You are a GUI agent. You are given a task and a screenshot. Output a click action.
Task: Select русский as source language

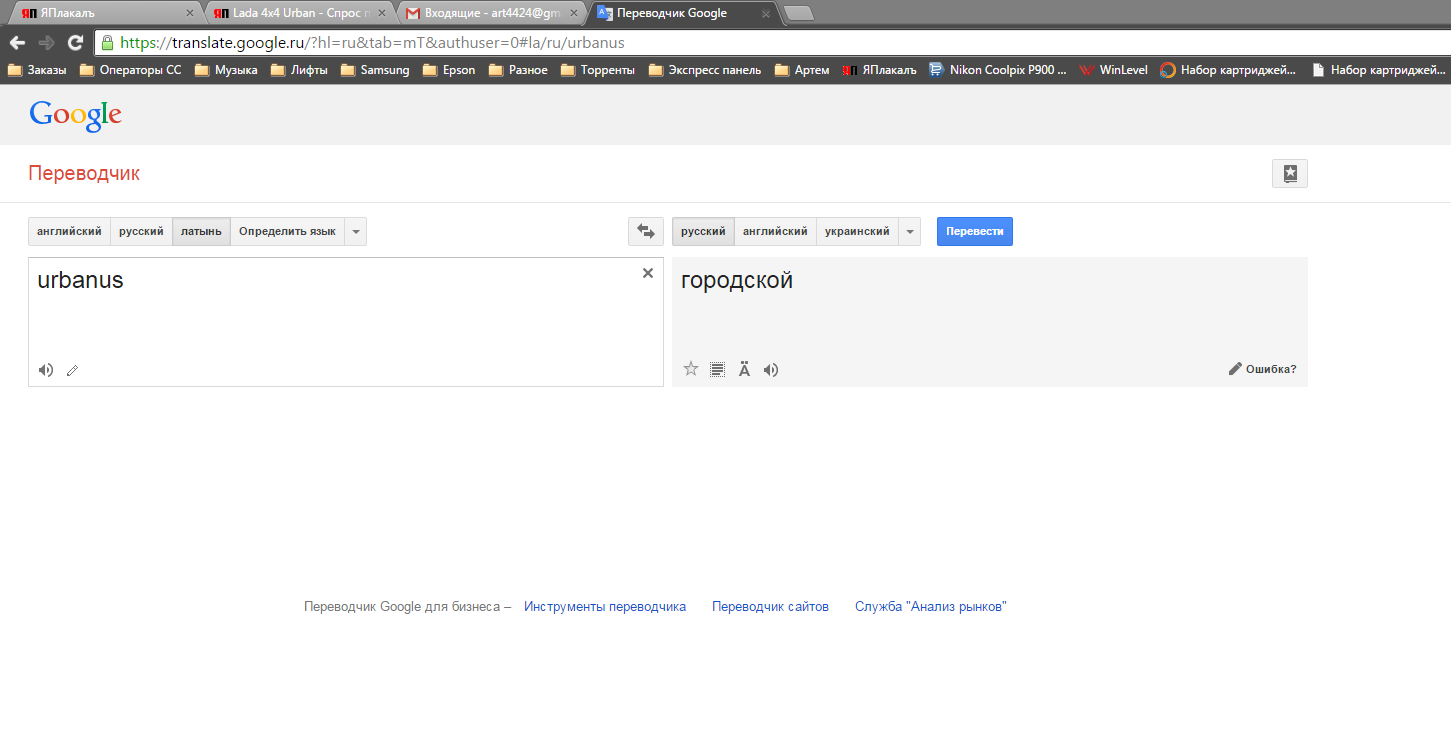coord(141,232)
